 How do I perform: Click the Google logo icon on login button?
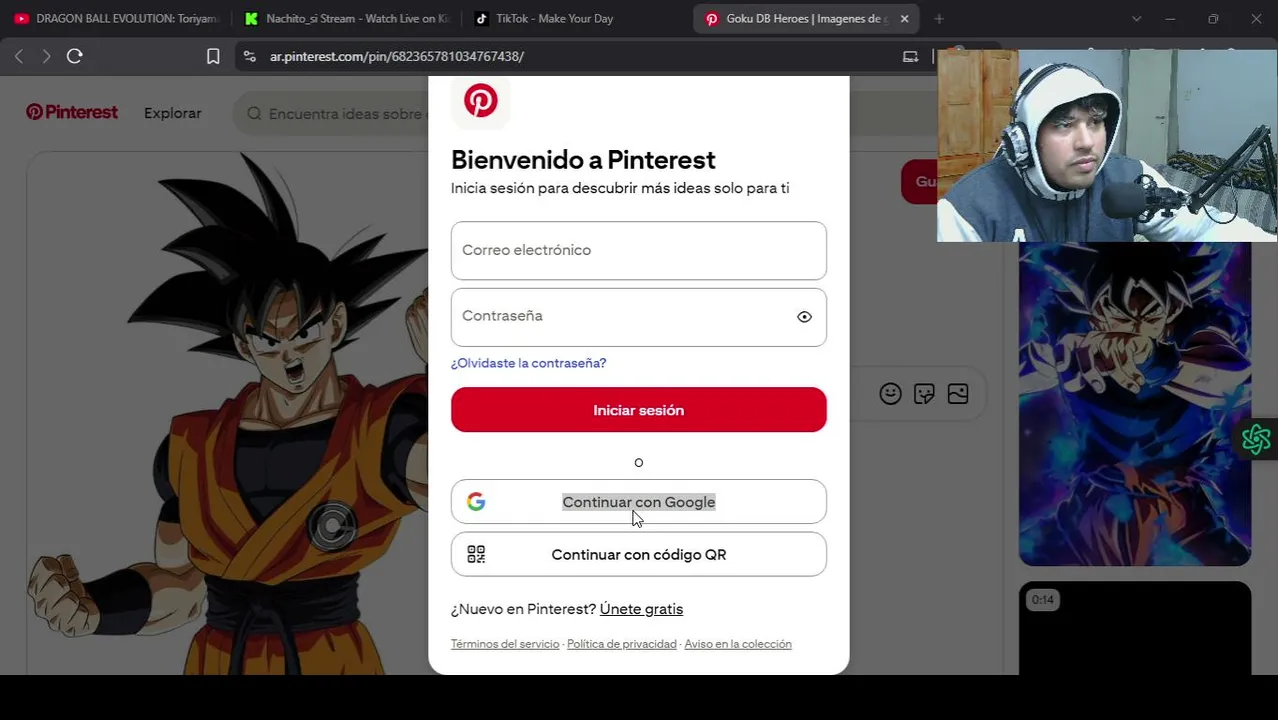coord(476,502)
